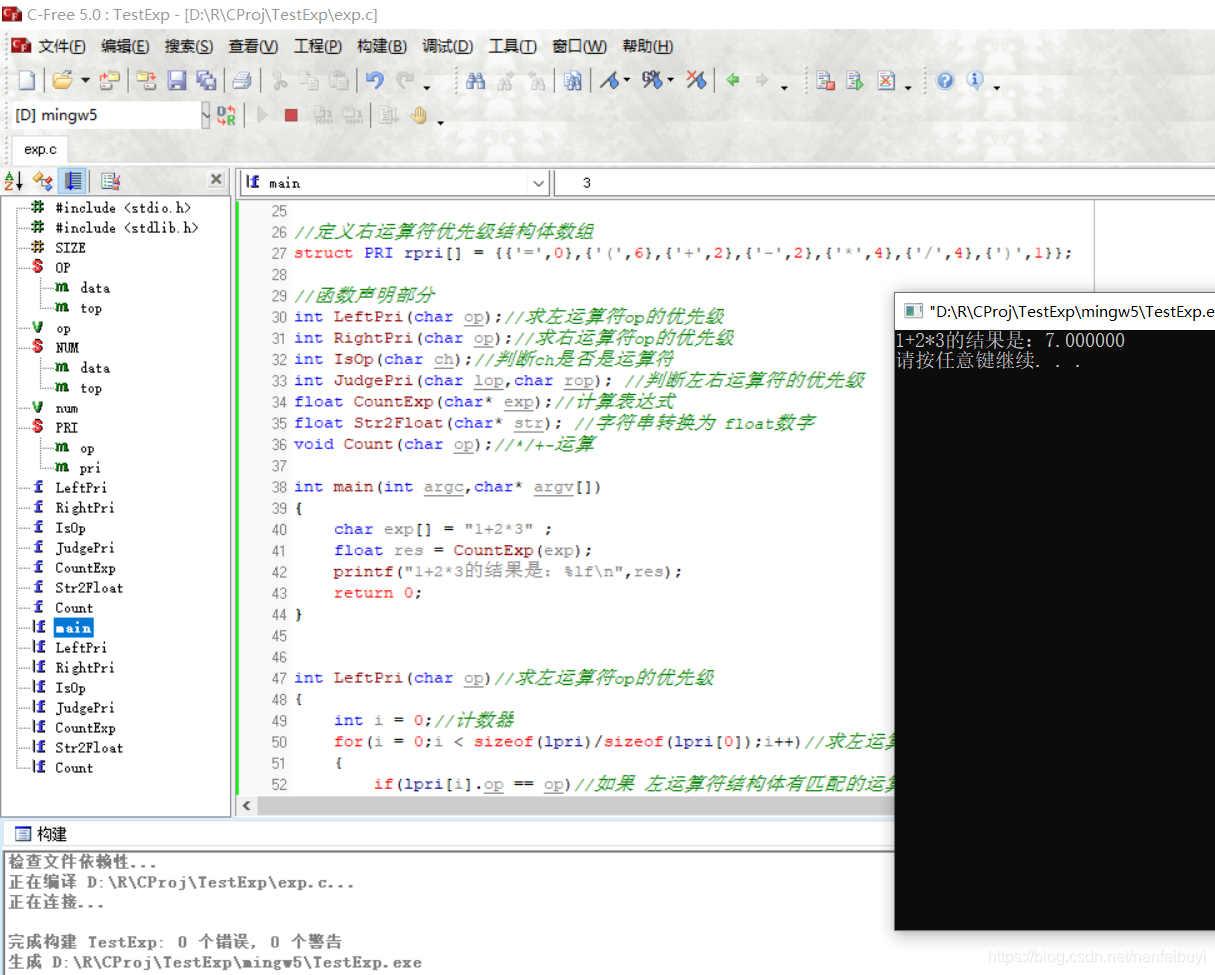
Task: Click code line 42 with the printf call
Action: point(508,572)
